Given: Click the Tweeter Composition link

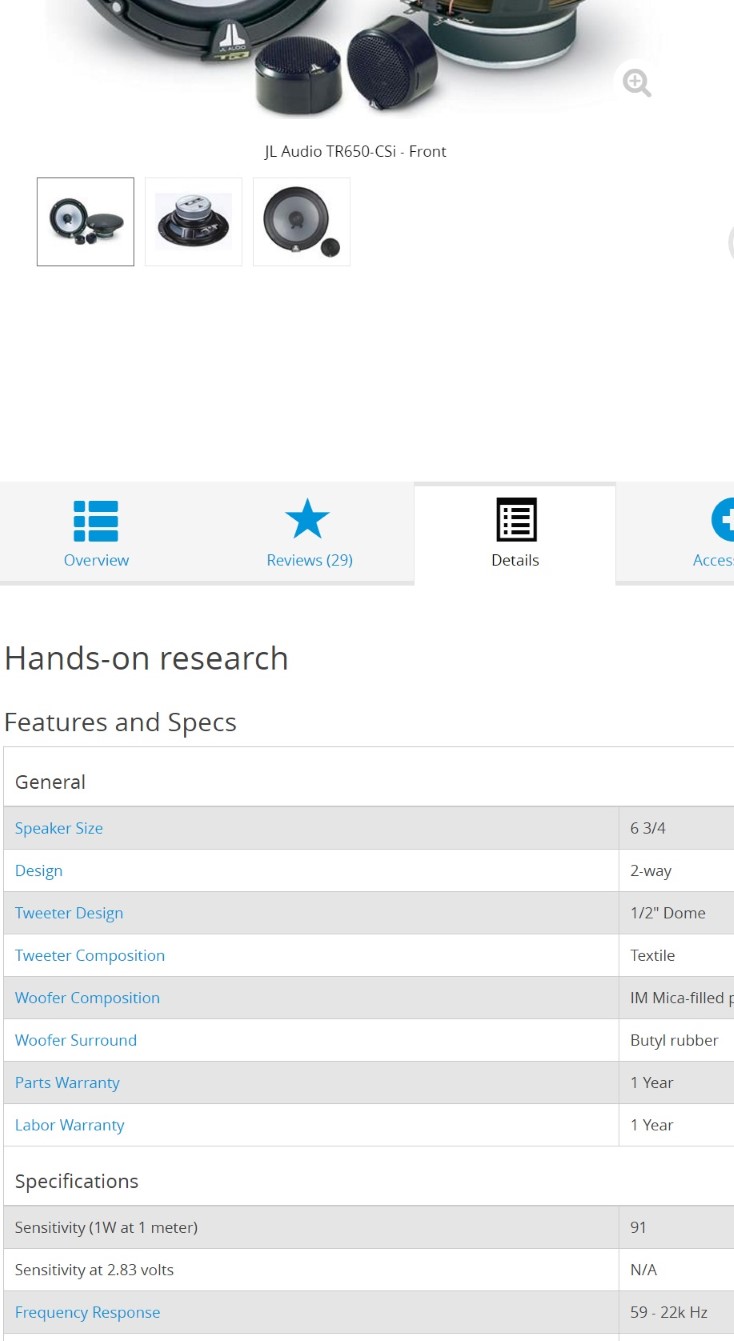Looking at the screenshot, I should [90, 956].
